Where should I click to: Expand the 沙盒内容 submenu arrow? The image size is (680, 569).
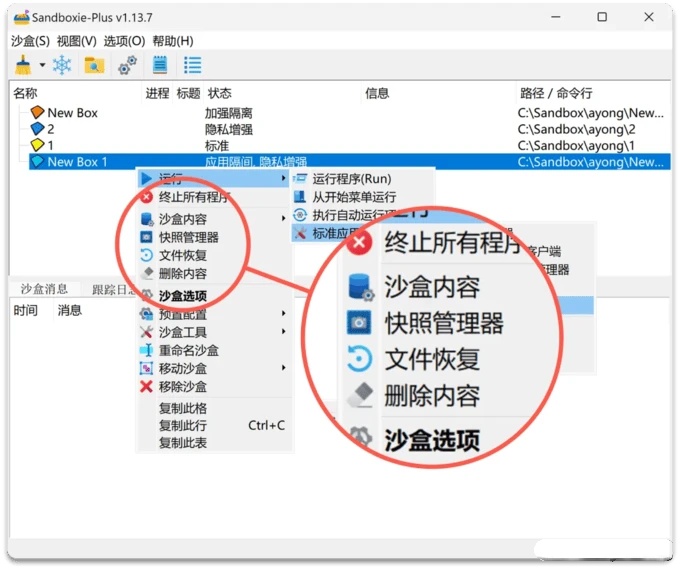(x=283, y=218)
